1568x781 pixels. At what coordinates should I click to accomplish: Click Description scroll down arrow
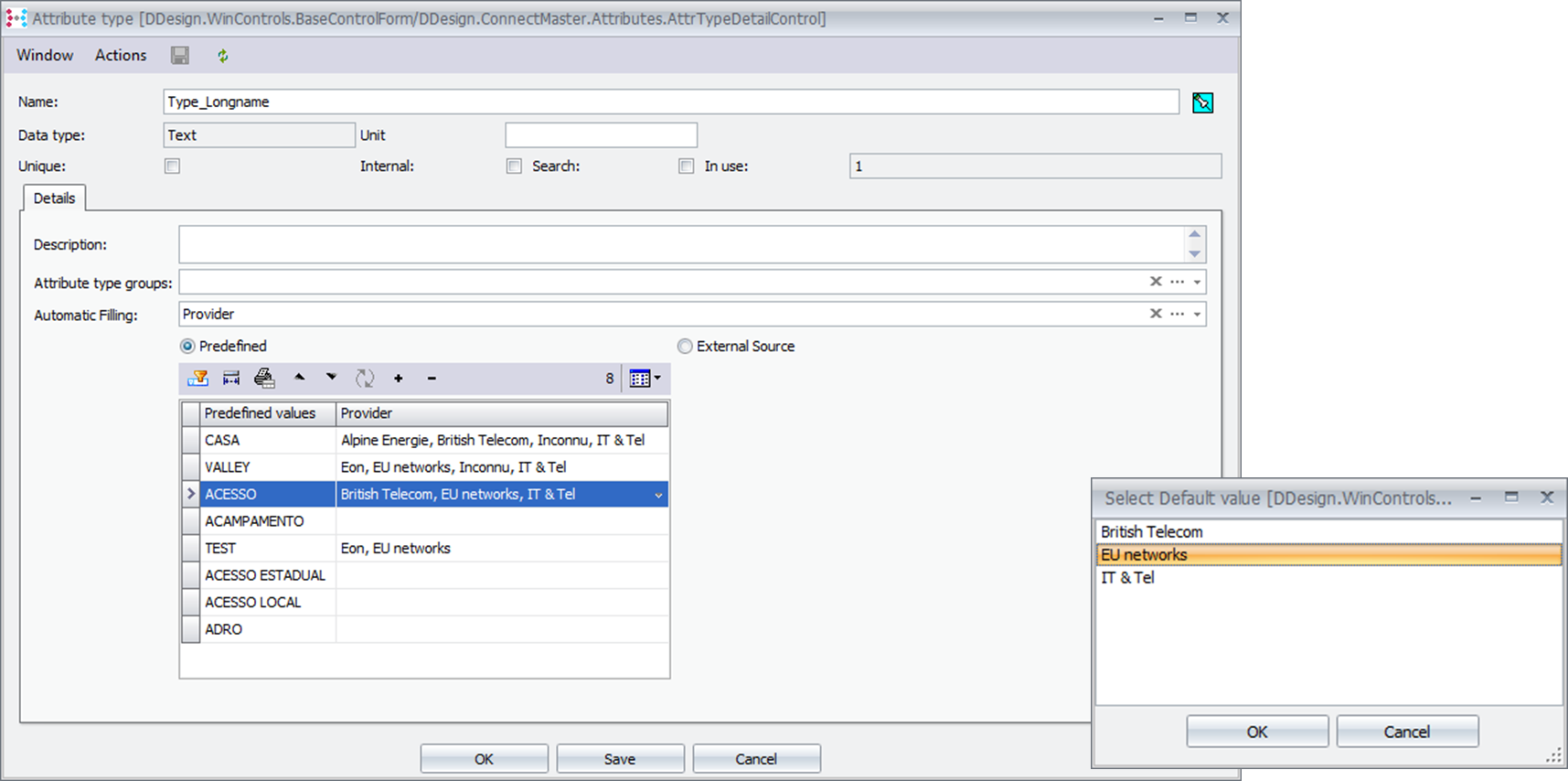[x=1195, y=254]
